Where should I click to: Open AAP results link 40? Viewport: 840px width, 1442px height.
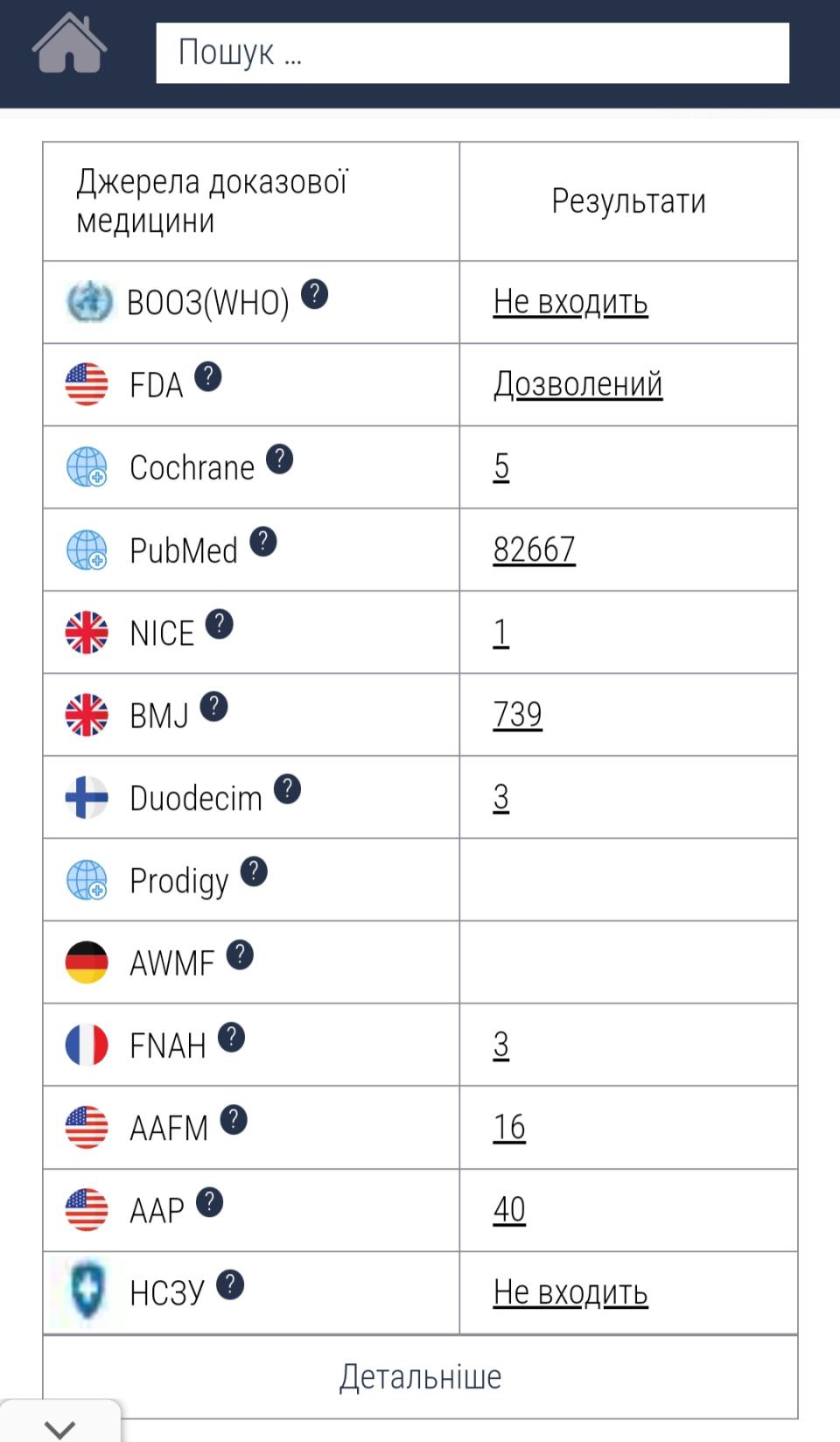click(508, 1210)
